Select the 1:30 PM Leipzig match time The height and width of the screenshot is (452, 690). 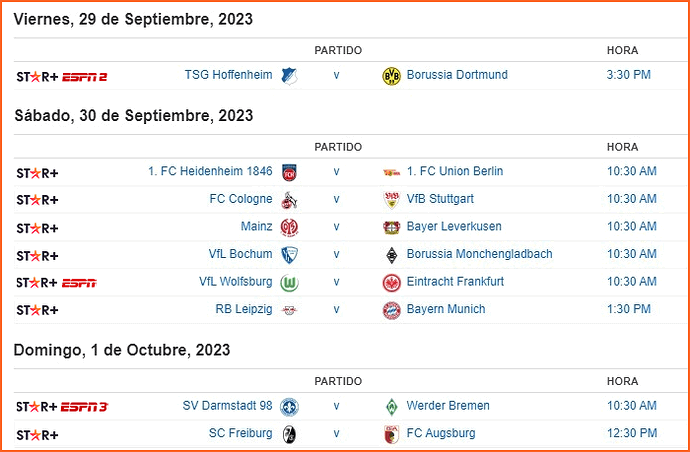pos(629,309)
